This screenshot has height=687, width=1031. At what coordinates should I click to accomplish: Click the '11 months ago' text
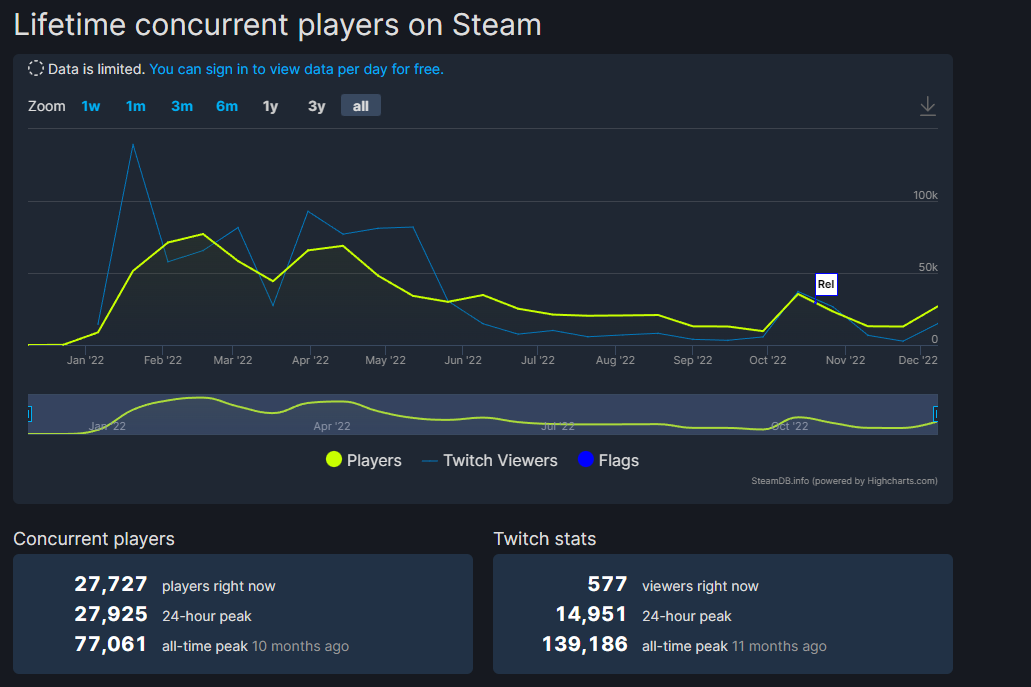pos(779,646)
